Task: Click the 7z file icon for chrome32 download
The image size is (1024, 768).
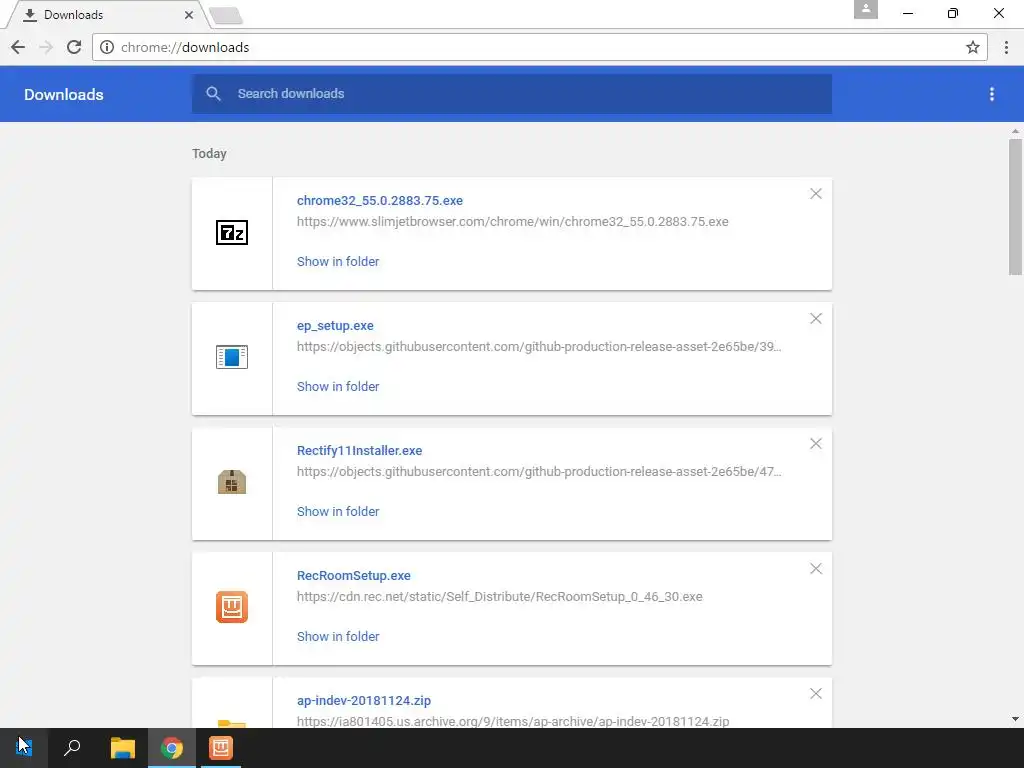Action: (x=232, y=232)
